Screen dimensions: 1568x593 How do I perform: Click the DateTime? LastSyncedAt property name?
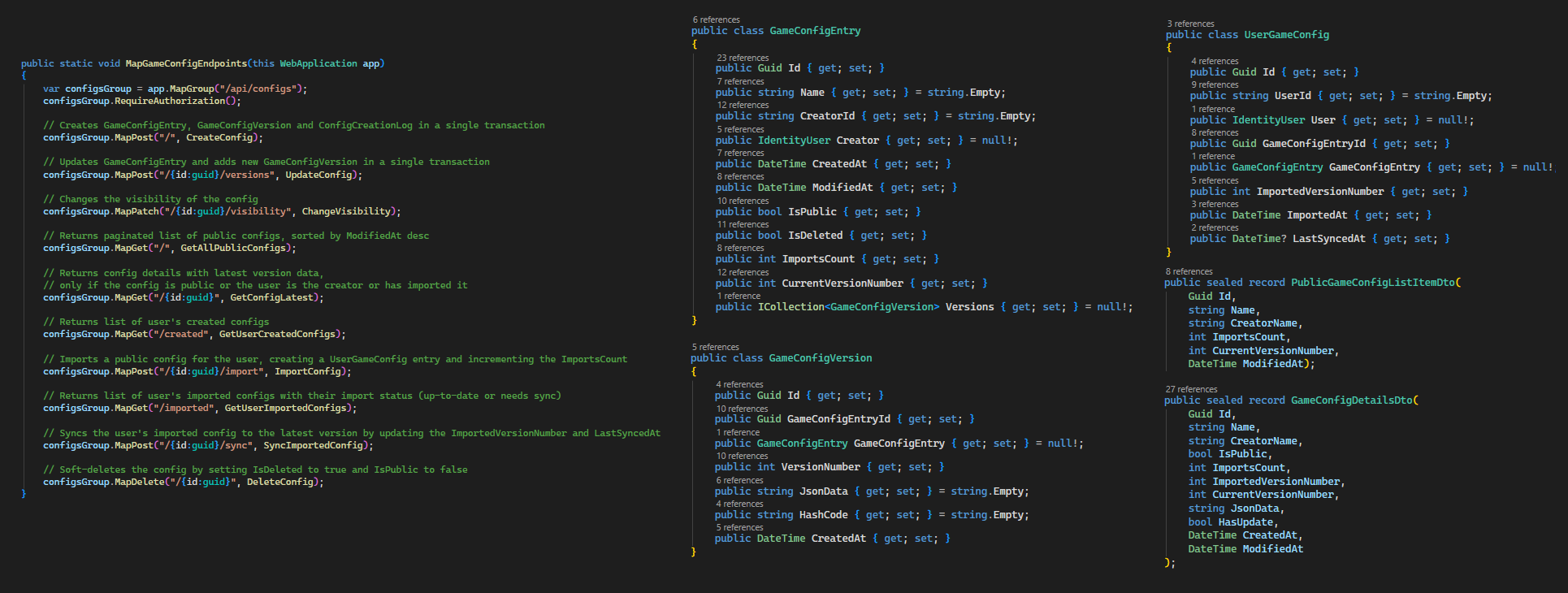1329,239
